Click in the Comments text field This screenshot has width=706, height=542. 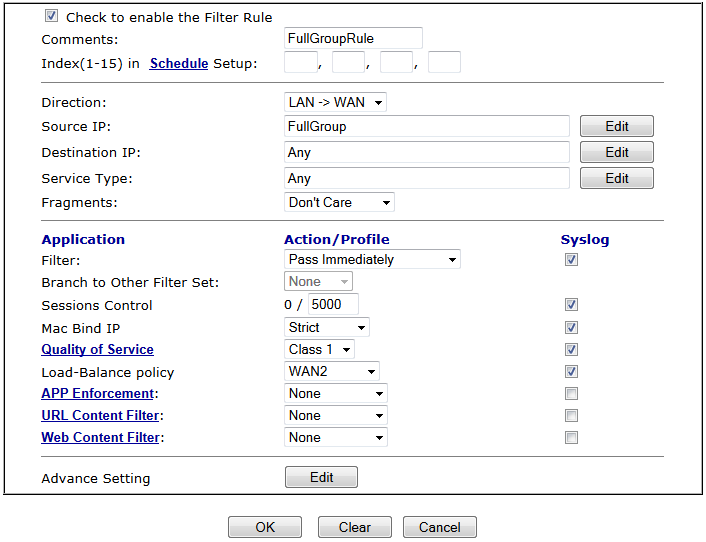[x=353, y=39]
